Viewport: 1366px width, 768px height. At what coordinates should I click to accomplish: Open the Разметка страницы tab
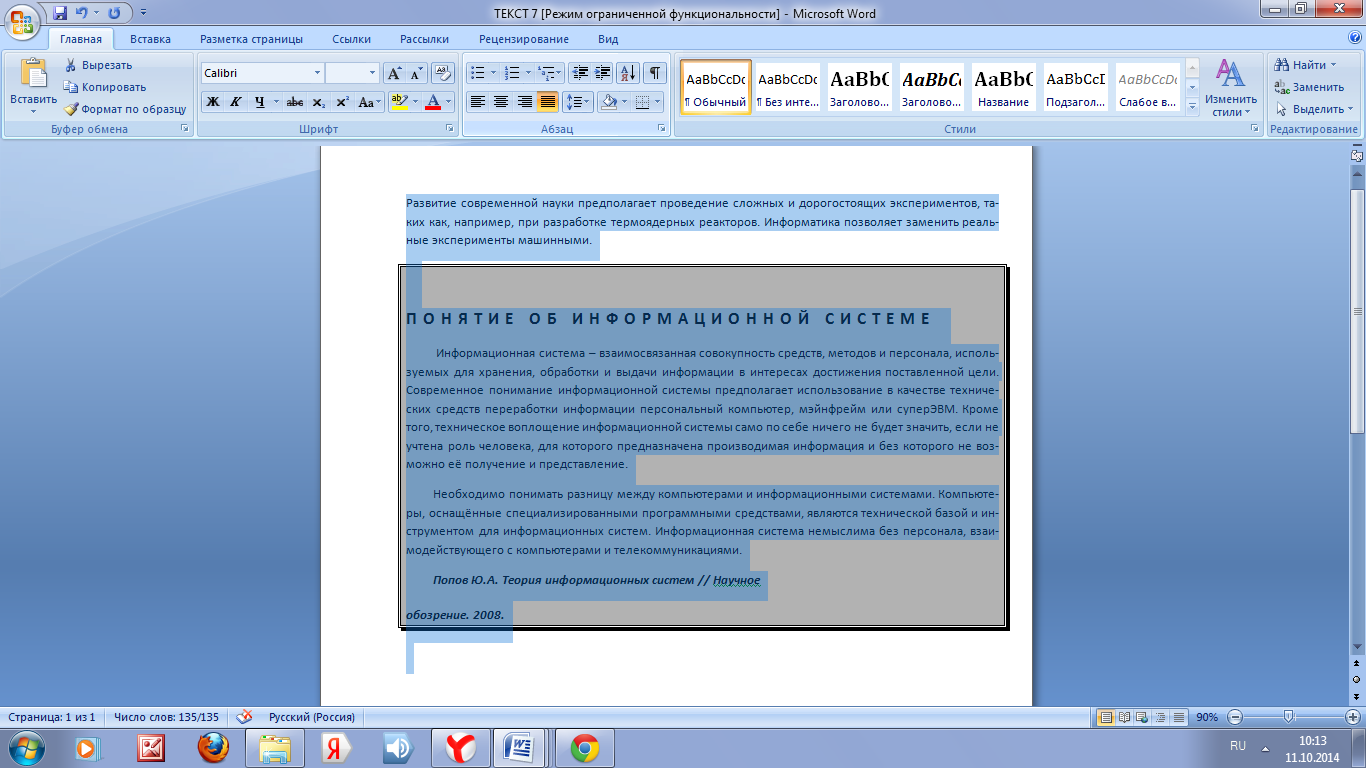point(251,39)
